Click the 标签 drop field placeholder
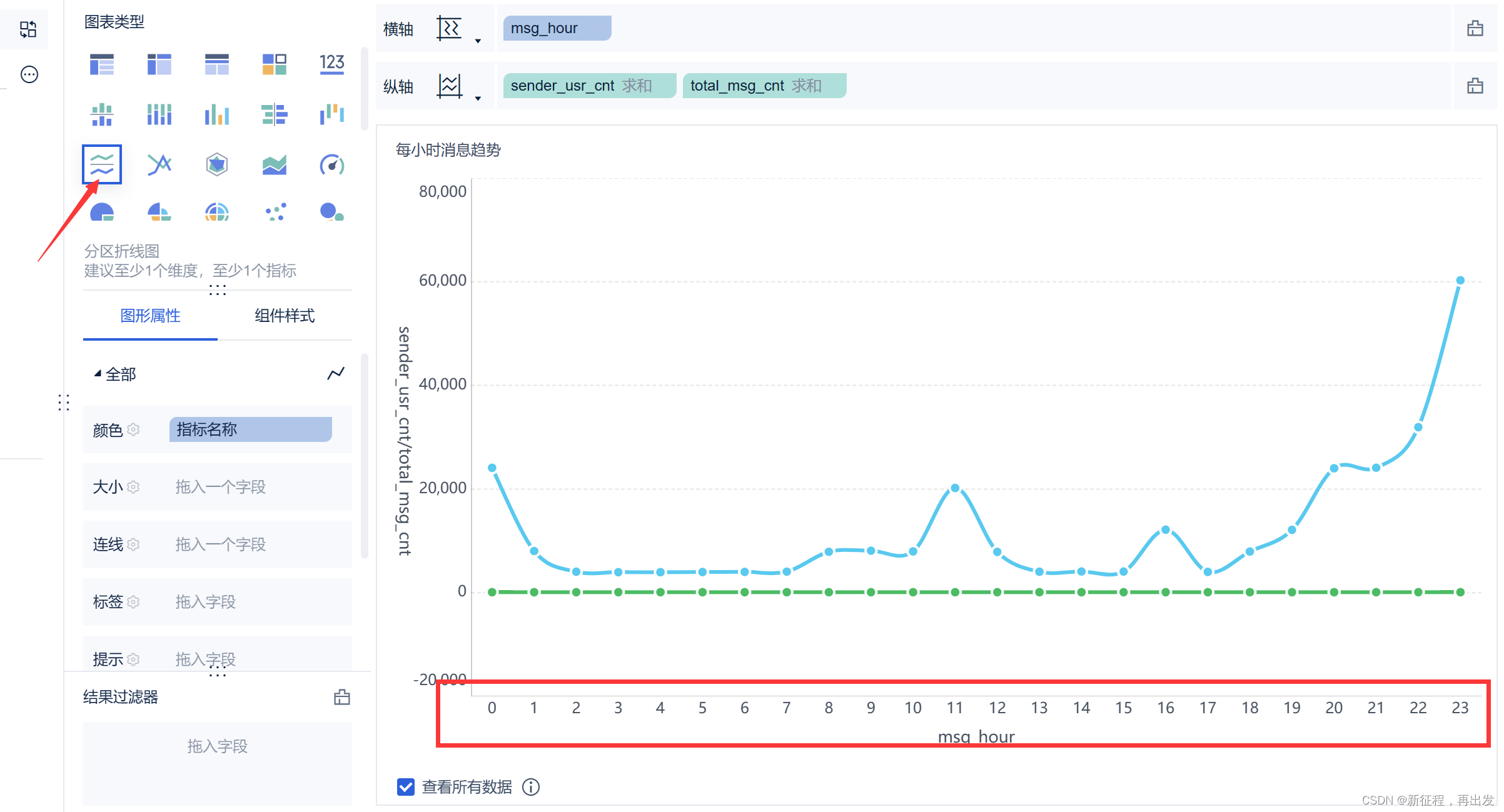The width and height of the screenshot is (1504, 812). pyautogui.click(x=206, y=602)
